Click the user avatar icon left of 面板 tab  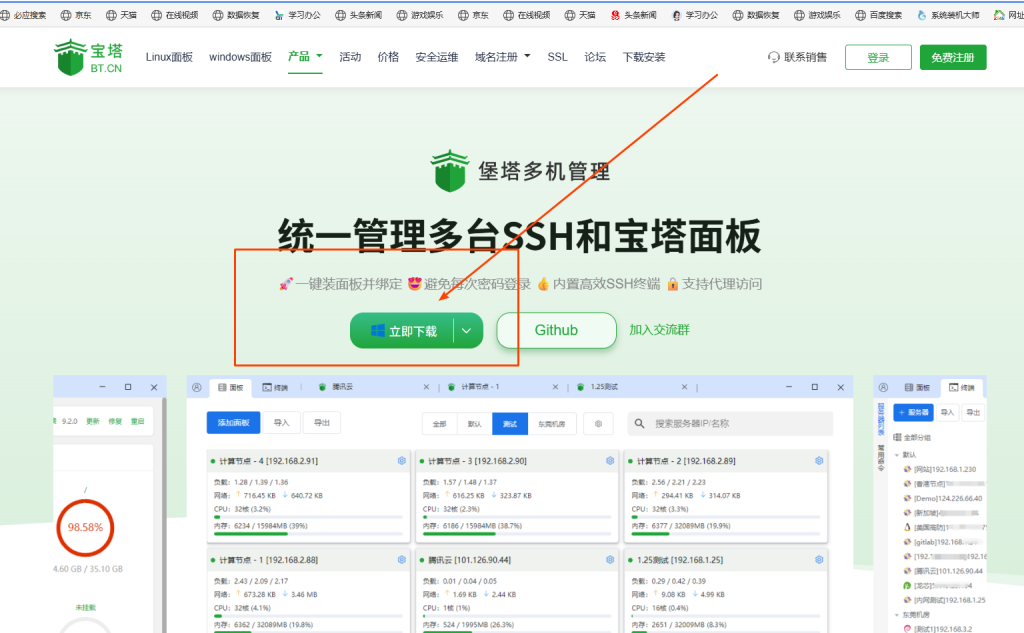(x=197, y=387)
